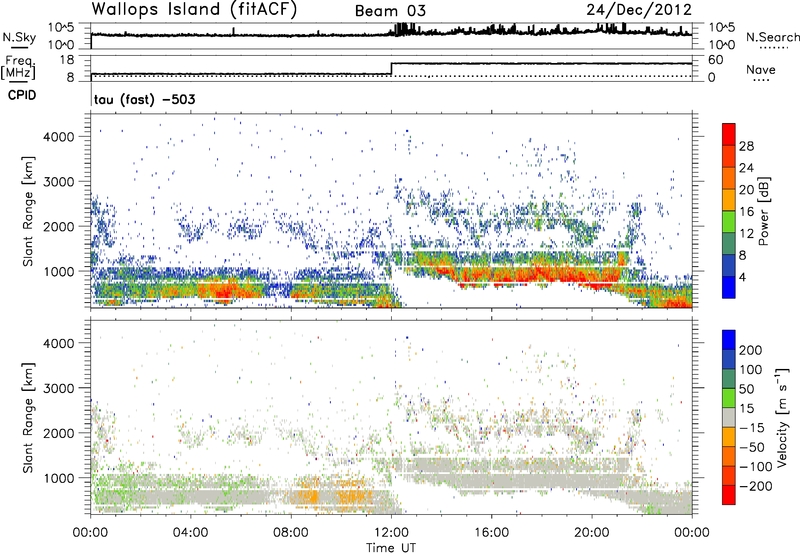
Task: Click the 'N.Sky' legend label
Action: (19, 37)
